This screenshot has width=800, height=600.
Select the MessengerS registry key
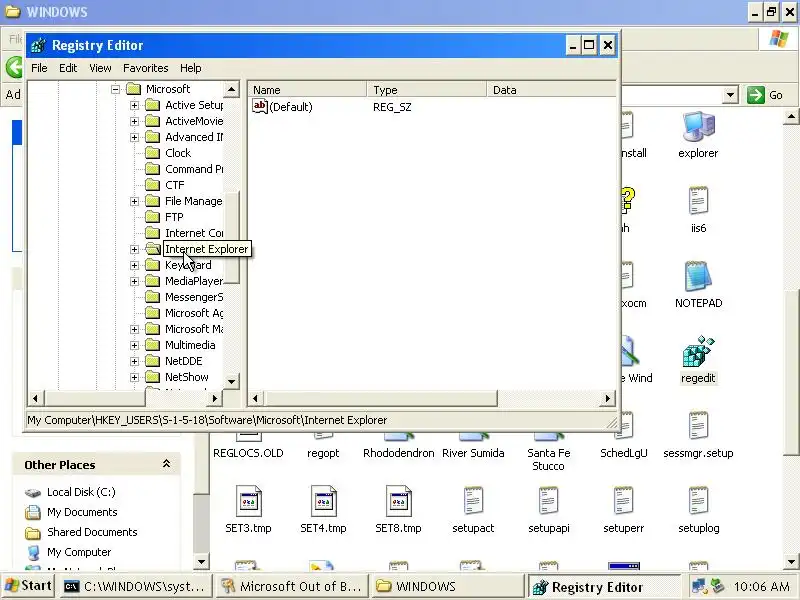pos(194,297)
